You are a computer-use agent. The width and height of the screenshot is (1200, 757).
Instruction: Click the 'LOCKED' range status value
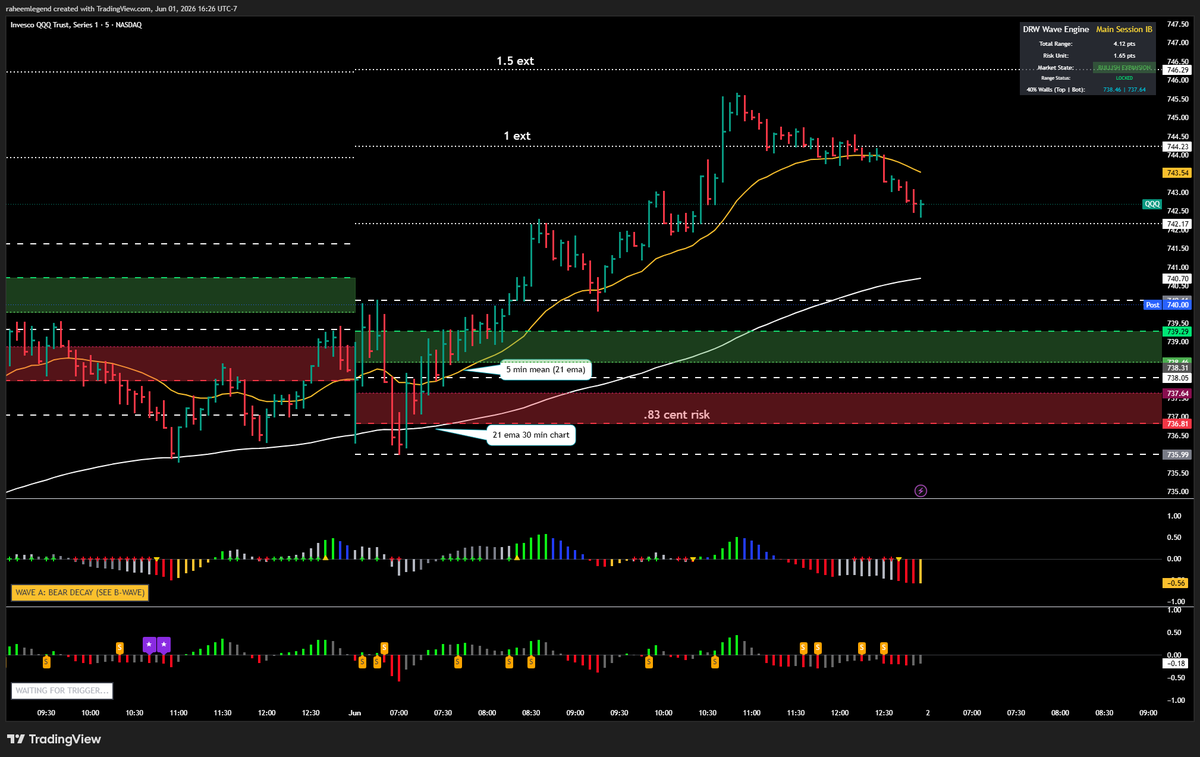click(1126, 78)
